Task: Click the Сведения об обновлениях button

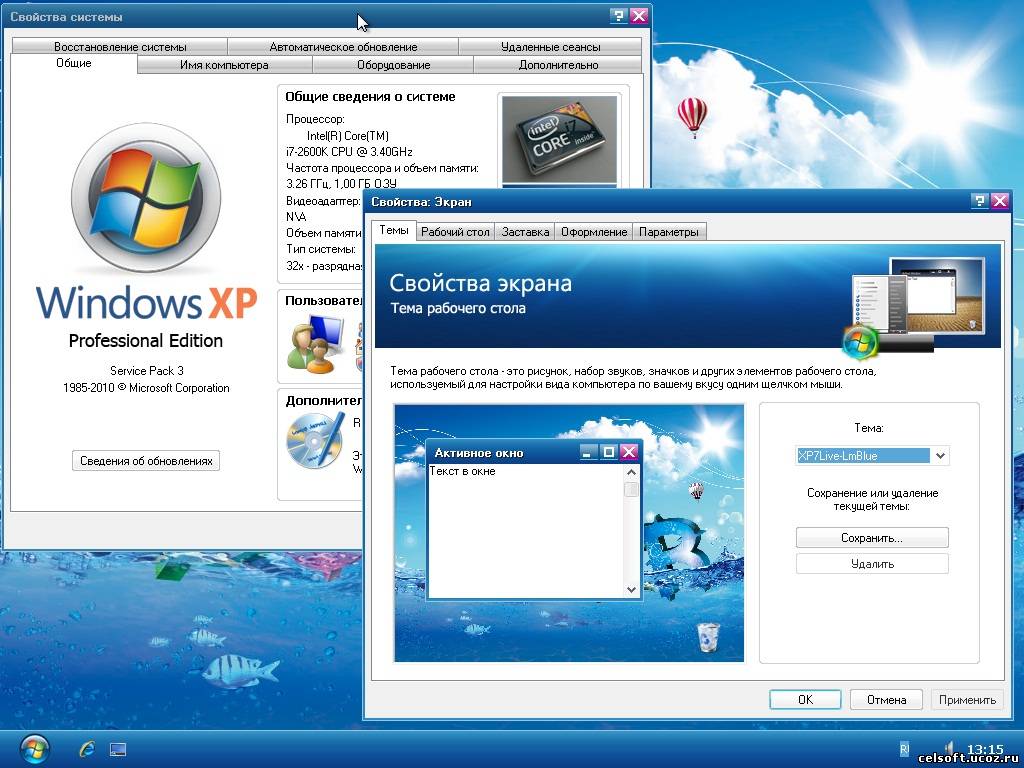Action: point(146,460)
